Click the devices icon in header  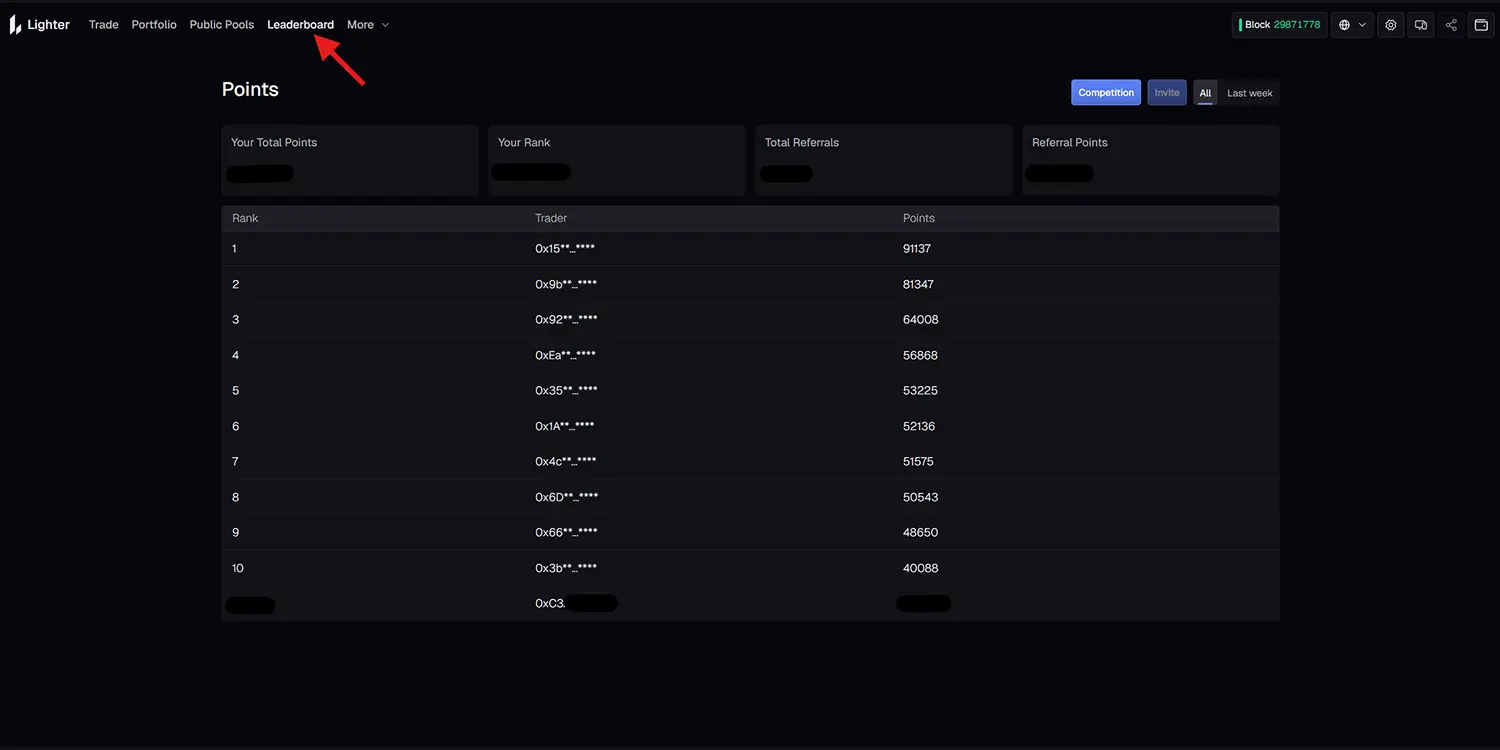[1421, 25]
